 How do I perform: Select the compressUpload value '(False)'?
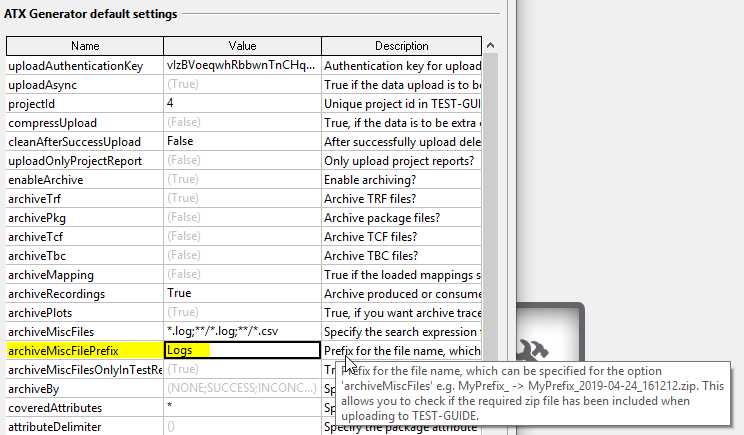(x=242, y=122)
